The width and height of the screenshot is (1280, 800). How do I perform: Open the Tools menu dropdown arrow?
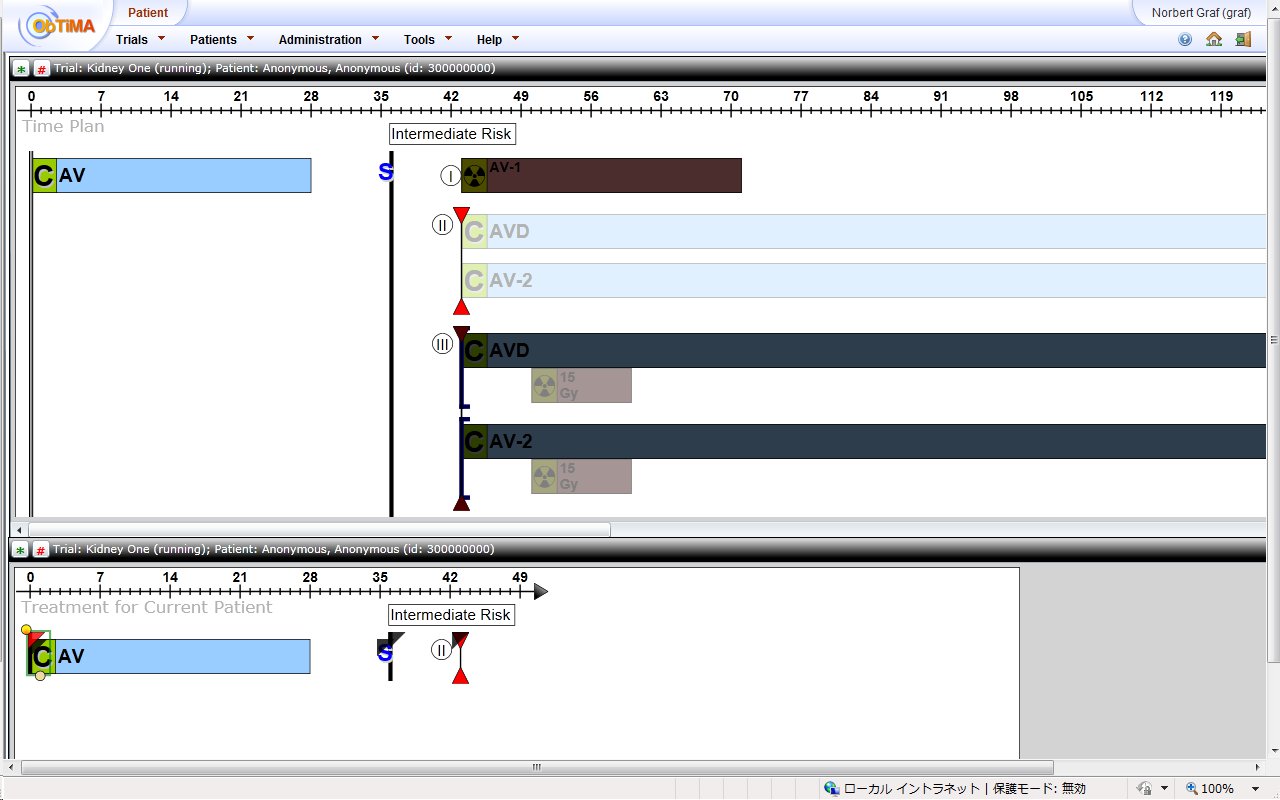click(448, 38)
